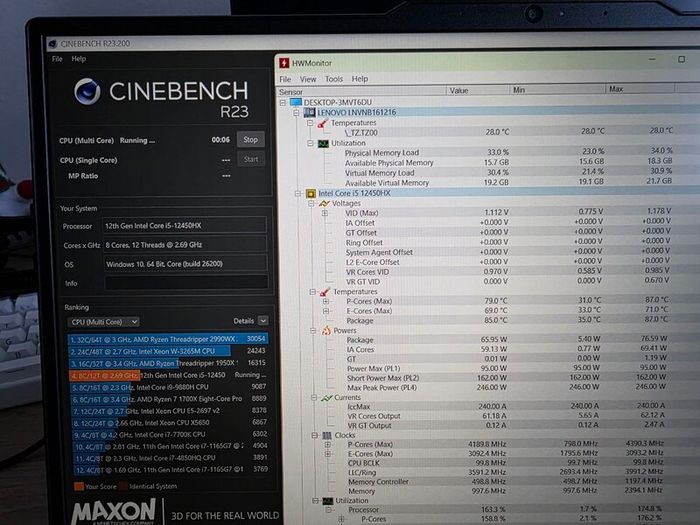Open the HWMonitor File menu
The width and height of the screenshot is (700, 525).
point(285,79)
